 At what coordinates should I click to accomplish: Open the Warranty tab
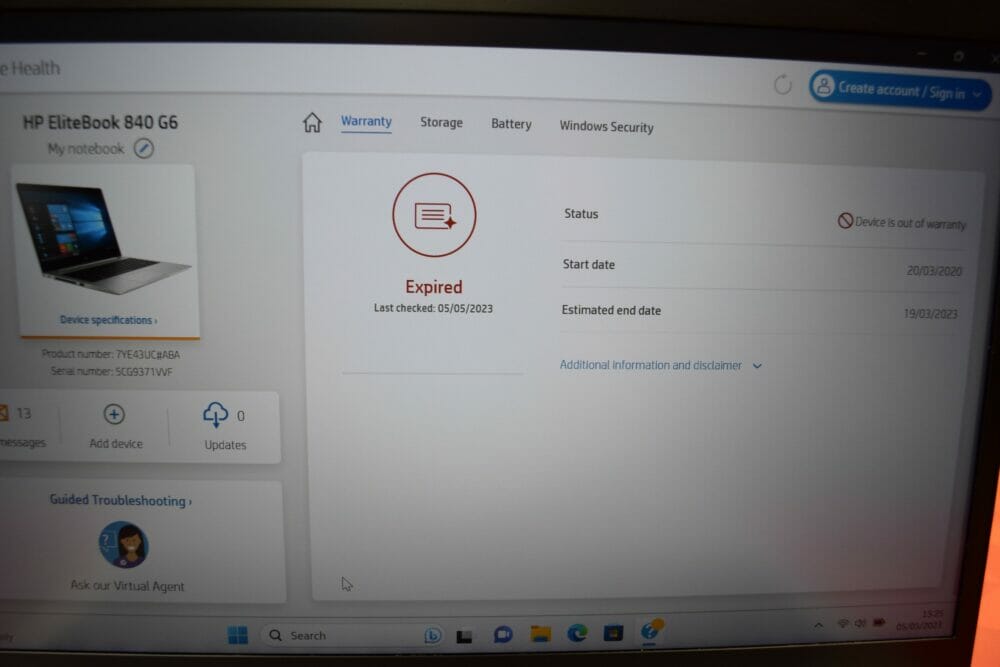point(366,121)
